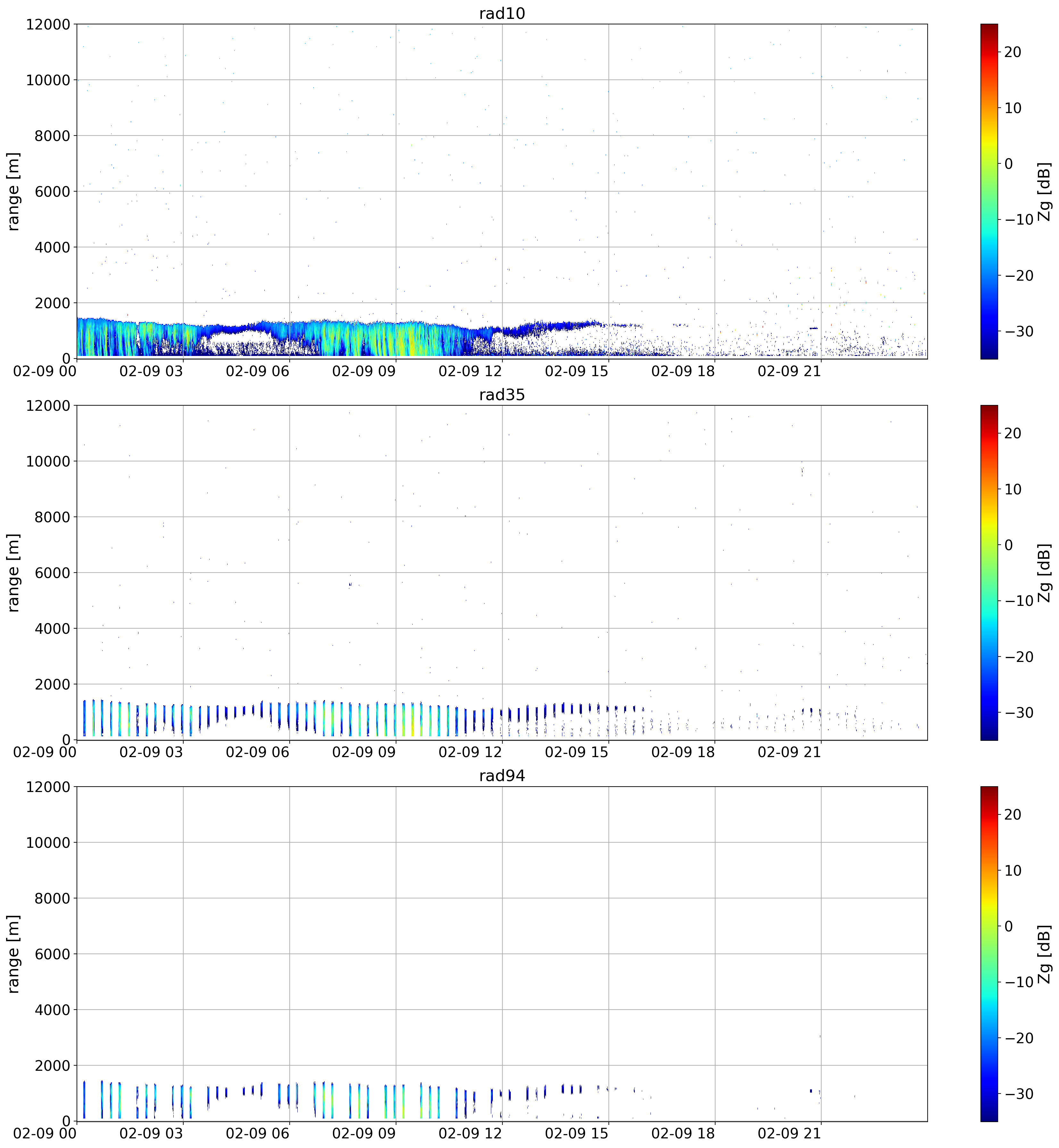This screenshot has height=1148, width=1059.
Task: Click the 4000 y-tick label of rad35
Action: point(52,629)
